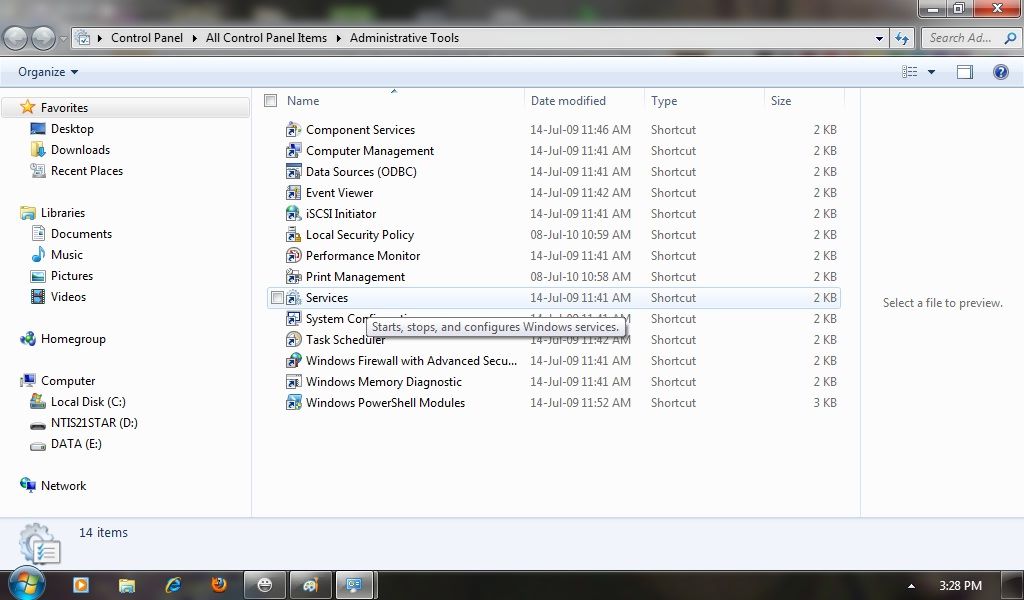The width and height of the screenshot is (1024, 600).
Task: Select the Print Management icon
Action: point(293,277)
